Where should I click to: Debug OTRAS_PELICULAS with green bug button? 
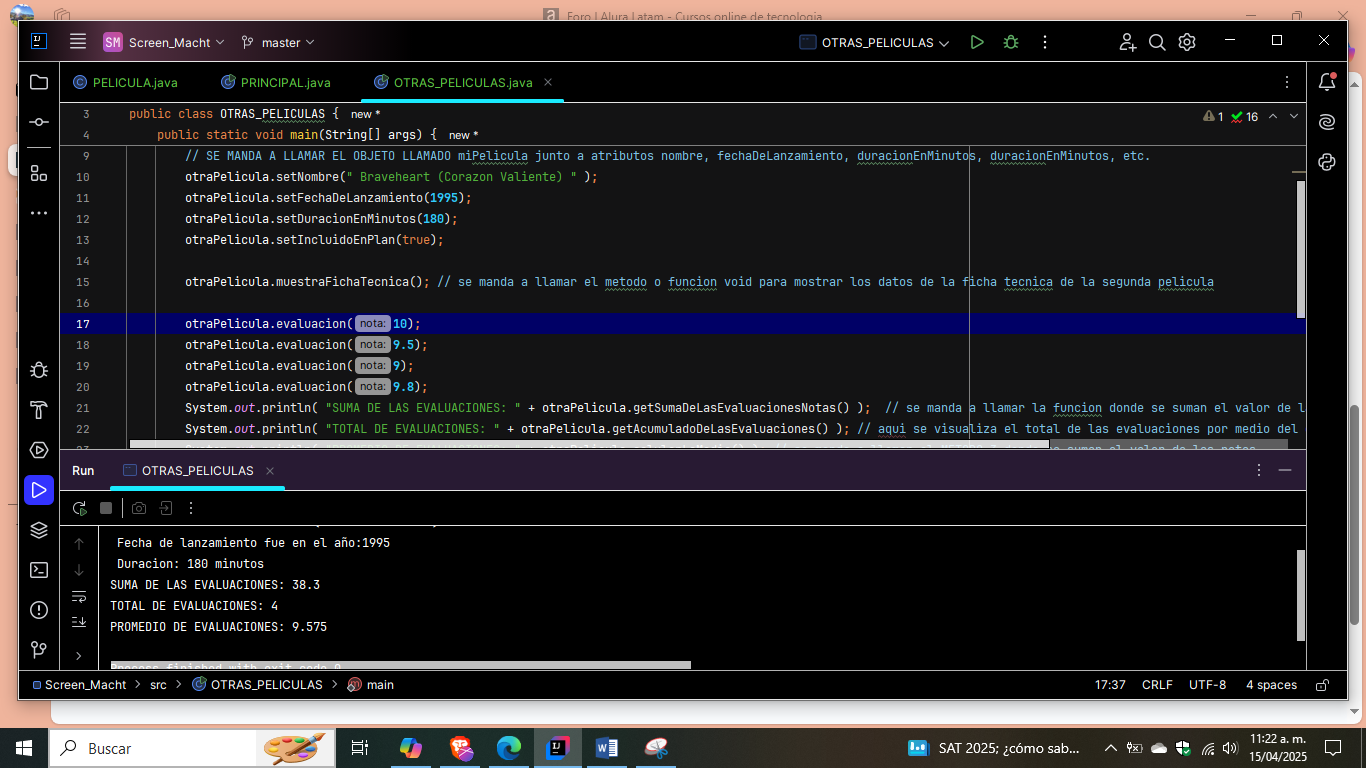pos(1011,42)
